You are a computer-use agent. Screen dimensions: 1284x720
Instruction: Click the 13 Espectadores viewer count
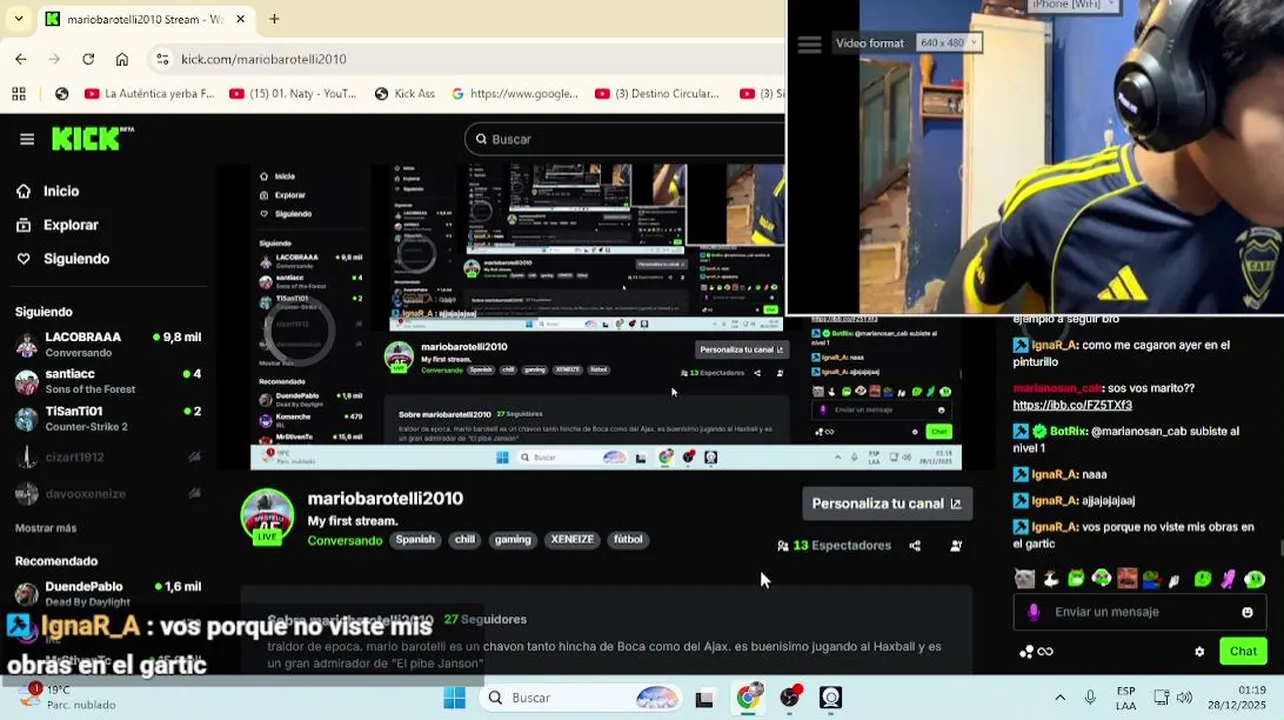834,546
